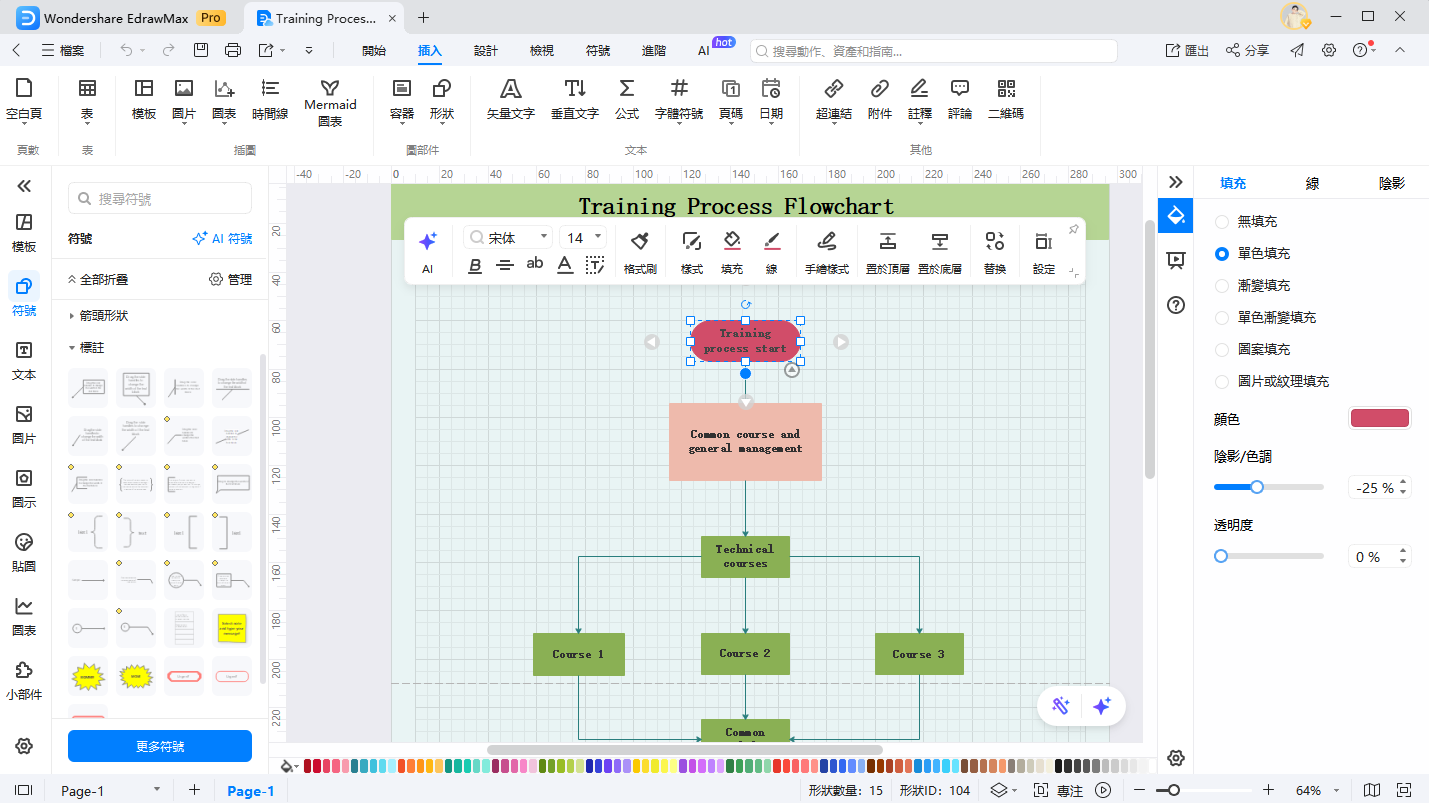Click the More Symbols (更多符號) button
The width and height of the screenshot is (1429, 803).
[x=160, y=746]
